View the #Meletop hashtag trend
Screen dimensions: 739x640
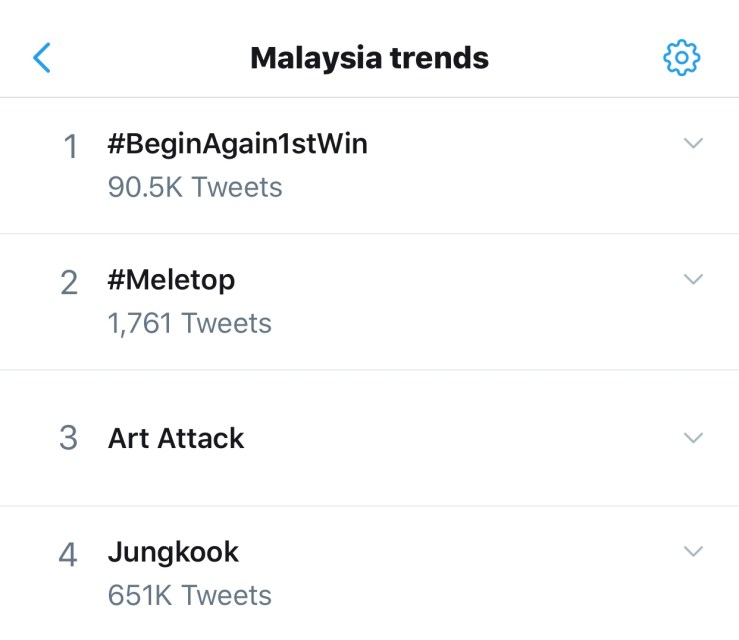[171, 280]
